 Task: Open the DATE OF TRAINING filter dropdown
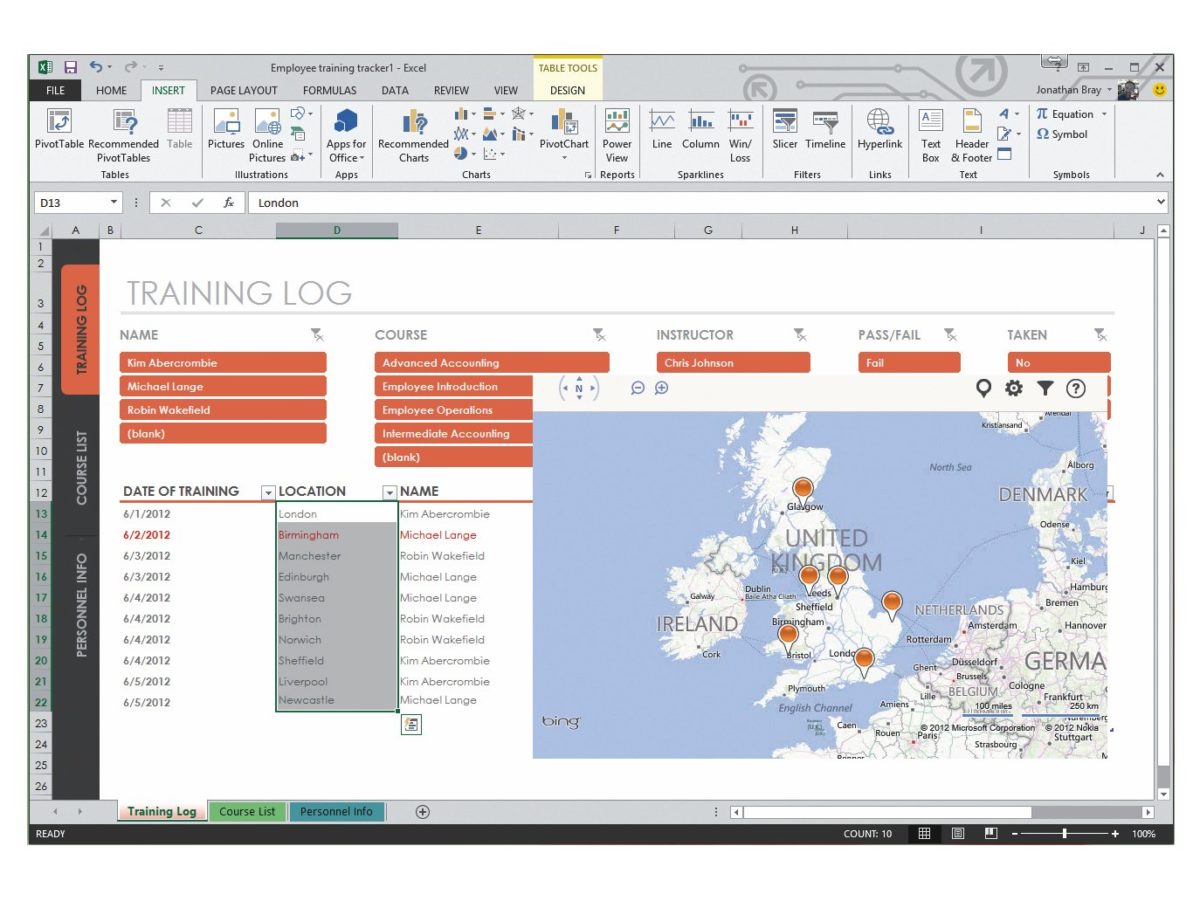[267, 492]
